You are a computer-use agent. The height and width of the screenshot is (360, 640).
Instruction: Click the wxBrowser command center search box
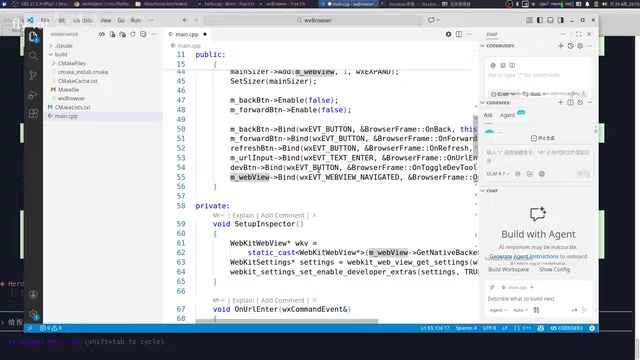(x=314, y=20)
